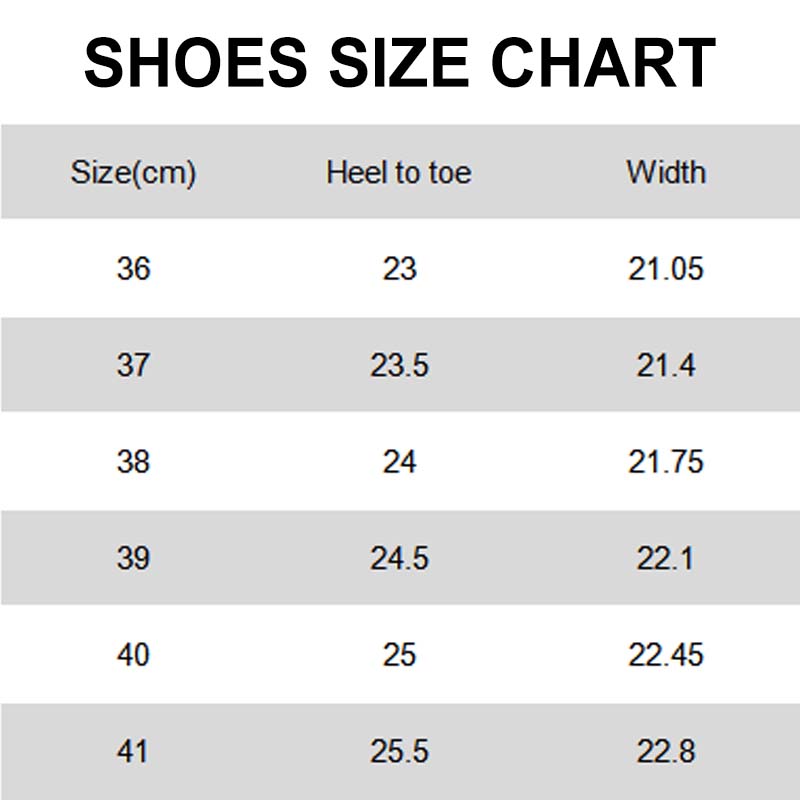This screenshot has height=800, width=800.
Task: Click the heel to toe value 25.5
Action: pyautogui.click(x=399, y=751)
